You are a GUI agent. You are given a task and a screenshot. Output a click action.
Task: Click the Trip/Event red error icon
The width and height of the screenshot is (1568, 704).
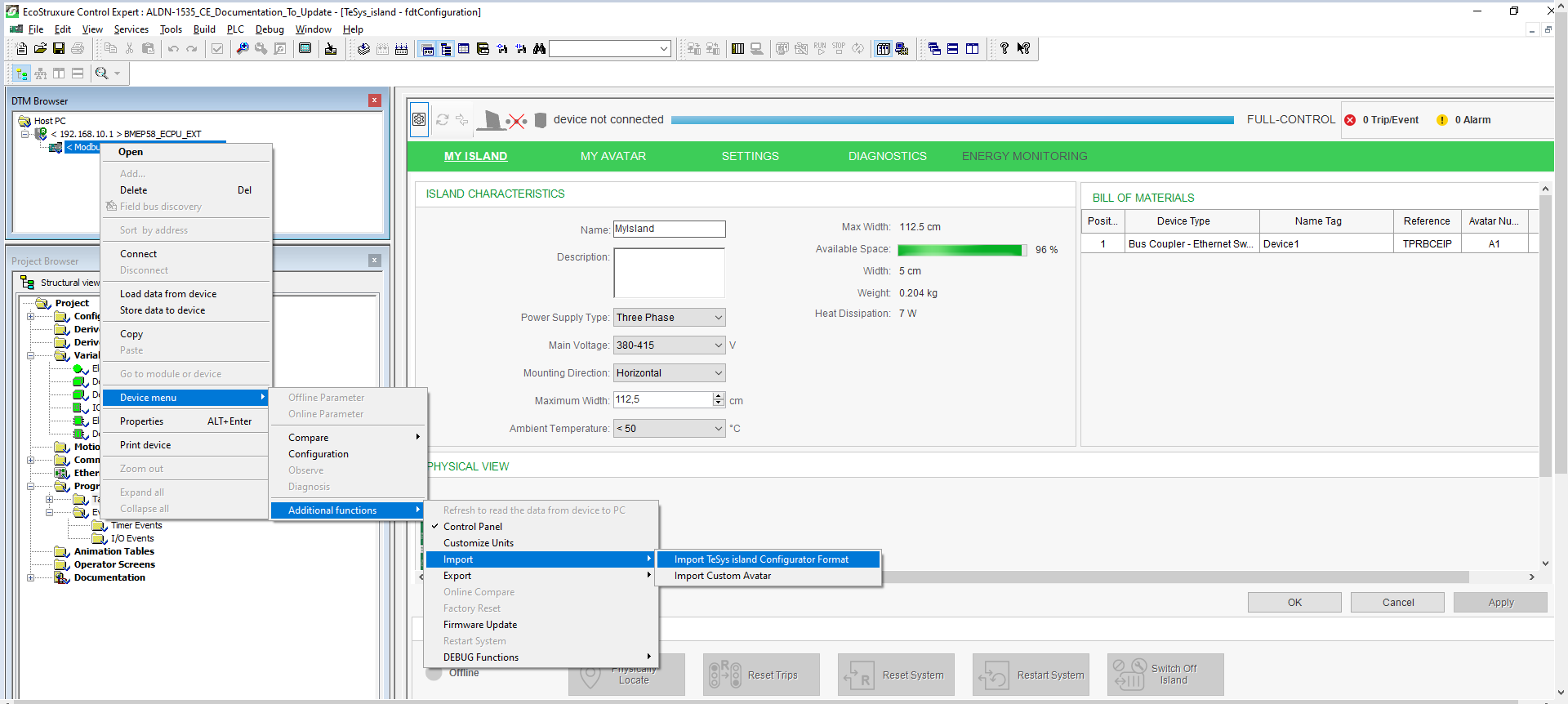coord(1350,120)
